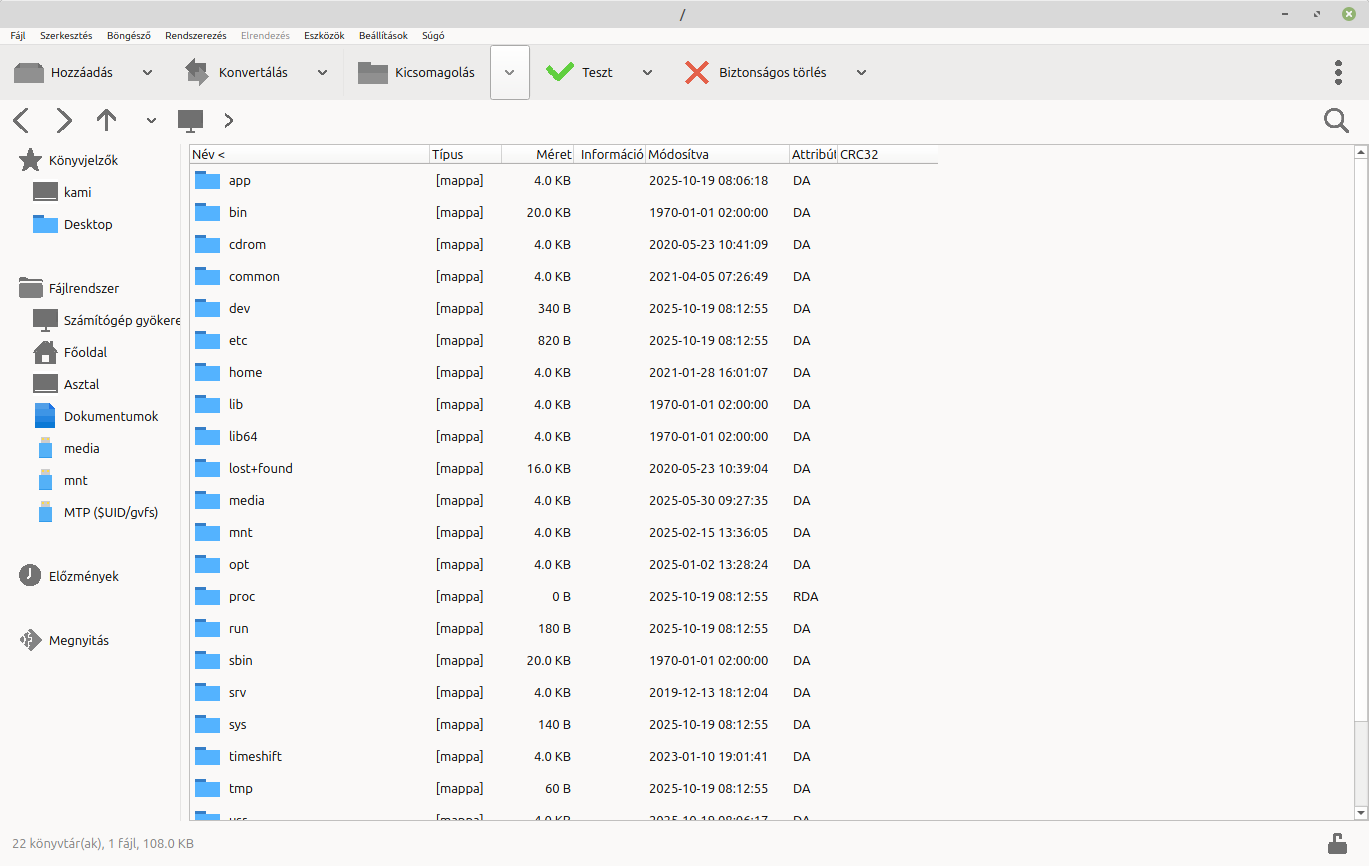
Task: Open Dokumentumok in the sidebar
Action: (x=110, y=416)
